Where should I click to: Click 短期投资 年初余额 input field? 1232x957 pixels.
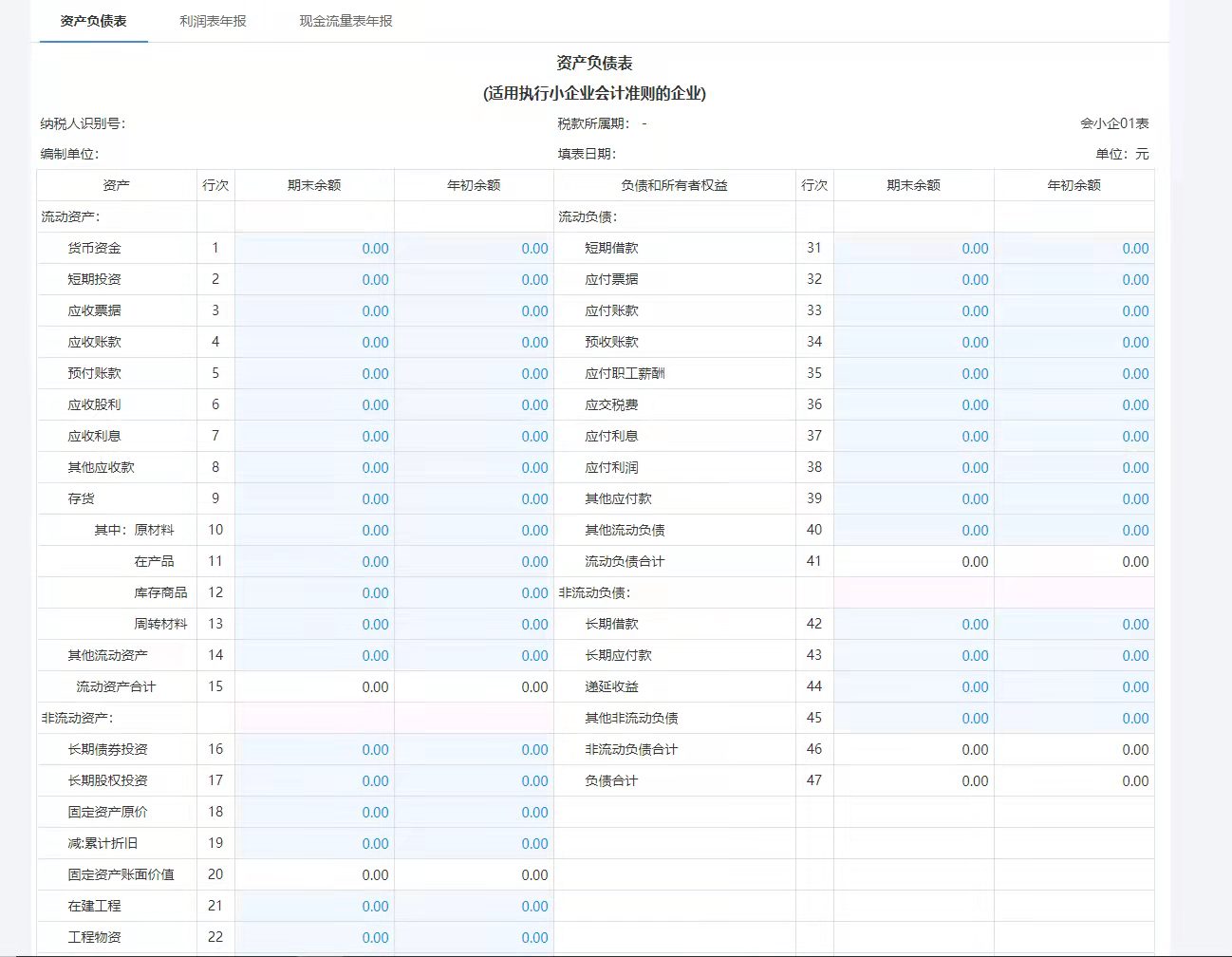(474, 280)
